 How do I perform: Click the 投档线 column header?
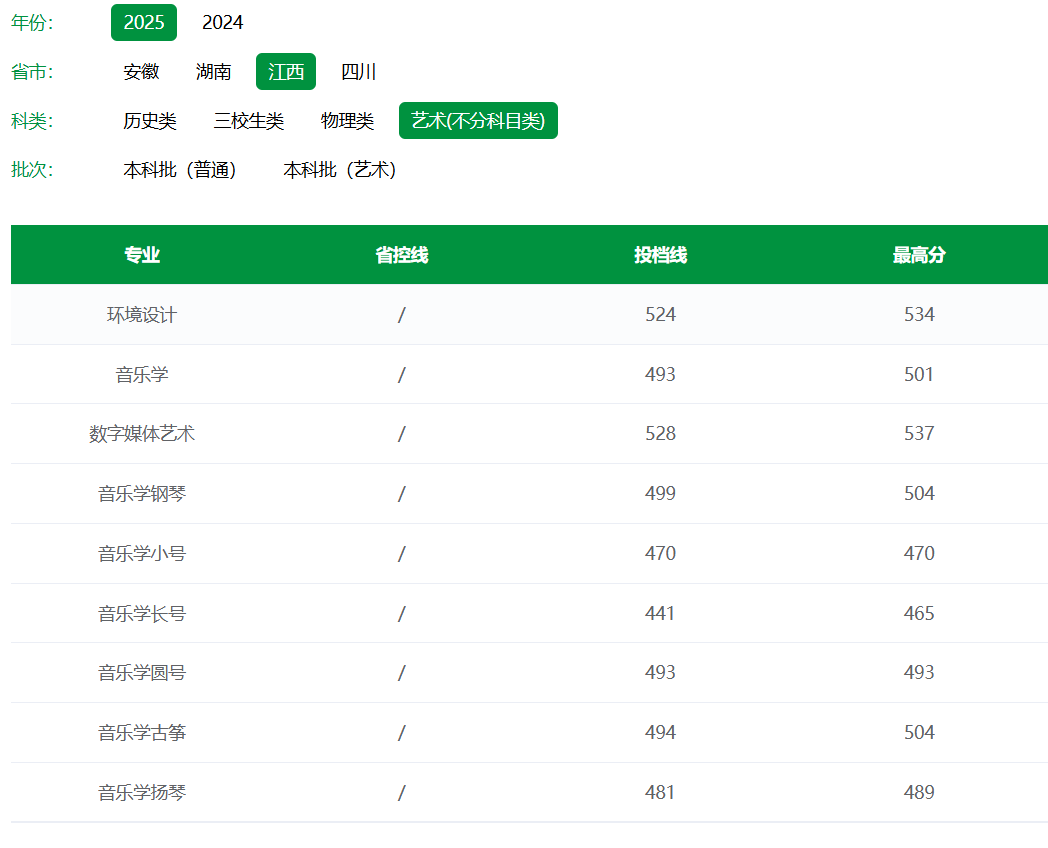[660, 255]
